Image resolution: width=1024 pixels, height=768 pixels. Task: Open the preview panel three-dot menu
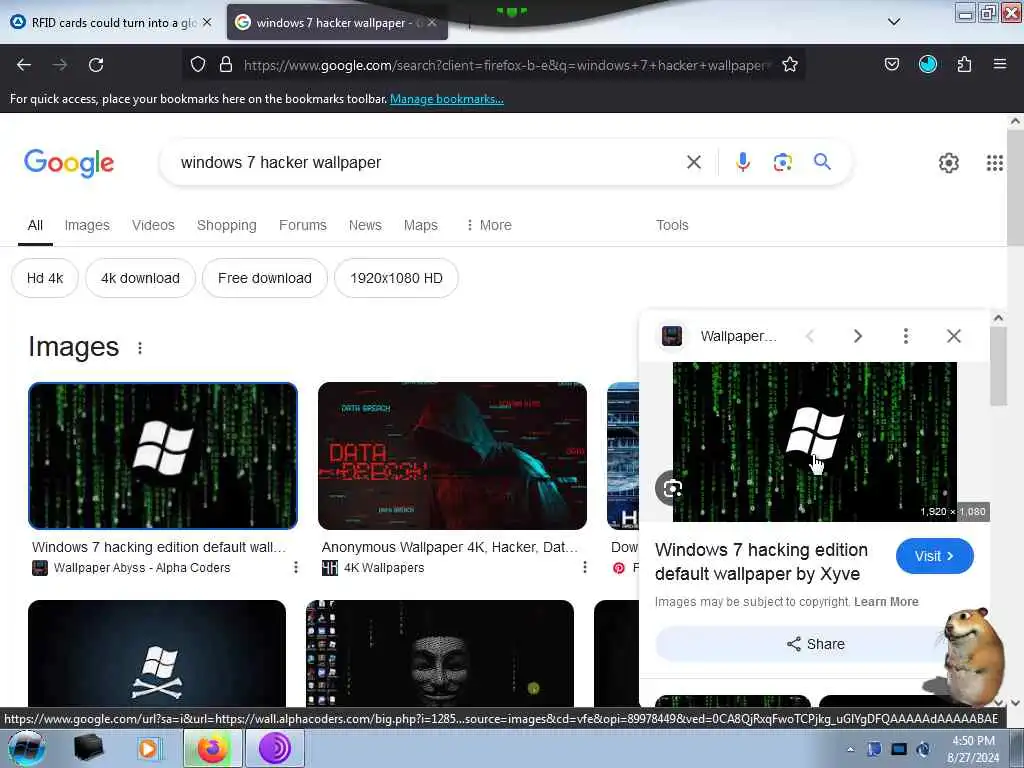[906, 336]
